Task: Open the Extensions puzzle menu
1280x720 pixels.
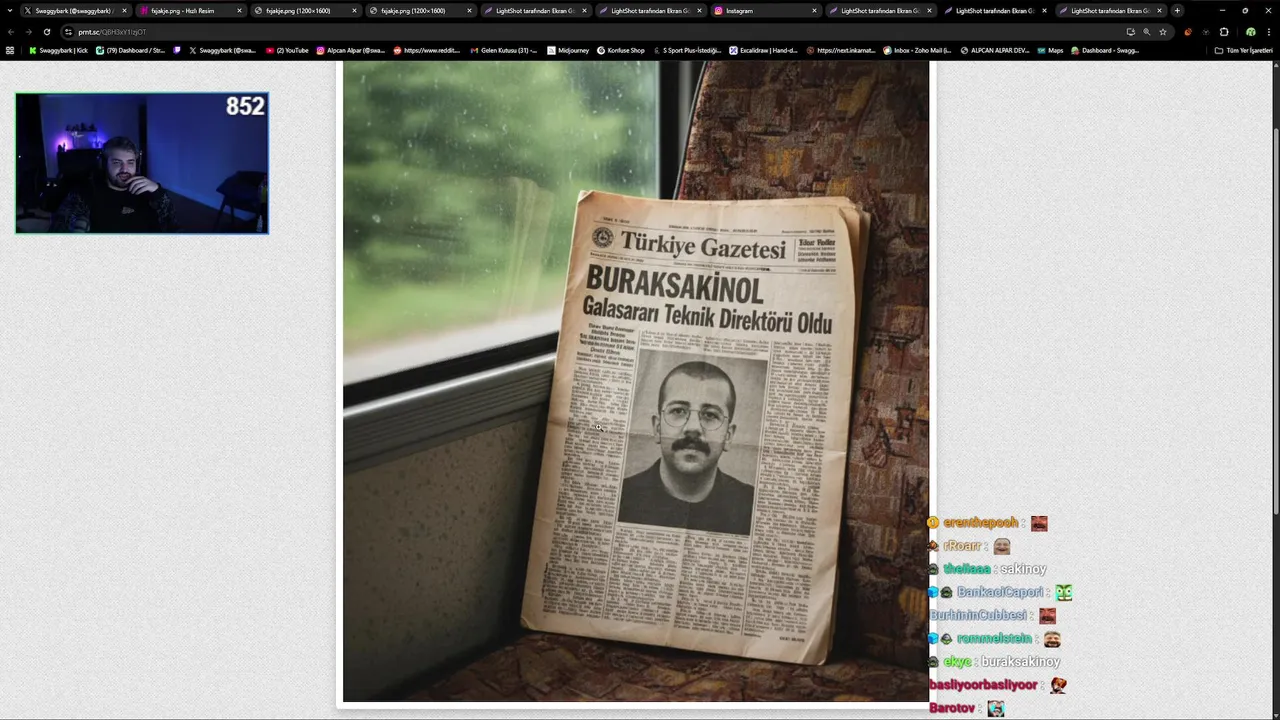Action: (1224, 32)
